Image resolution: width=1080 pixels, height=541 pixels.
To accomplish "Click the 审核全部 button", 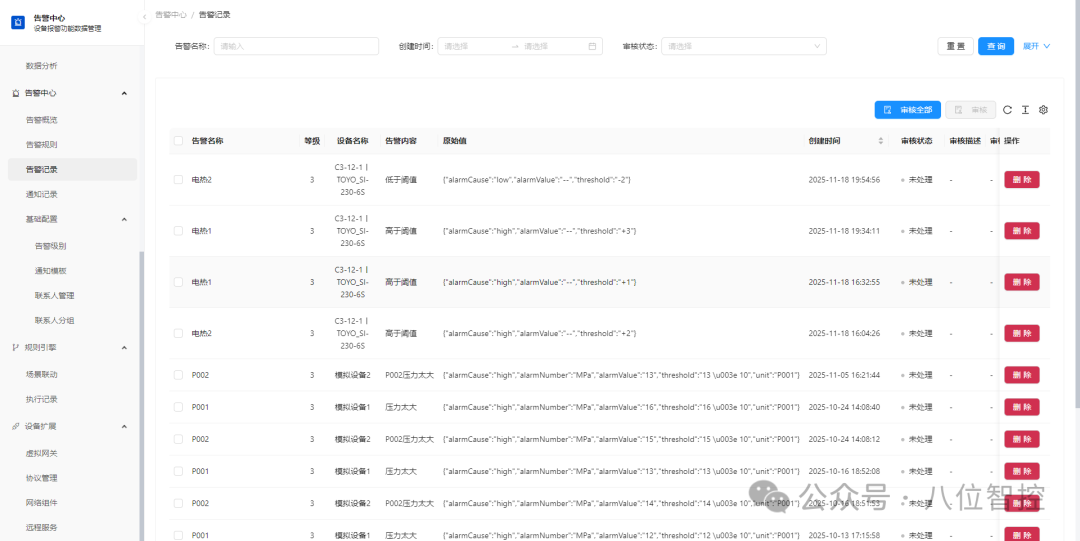I will pos(908,110).
